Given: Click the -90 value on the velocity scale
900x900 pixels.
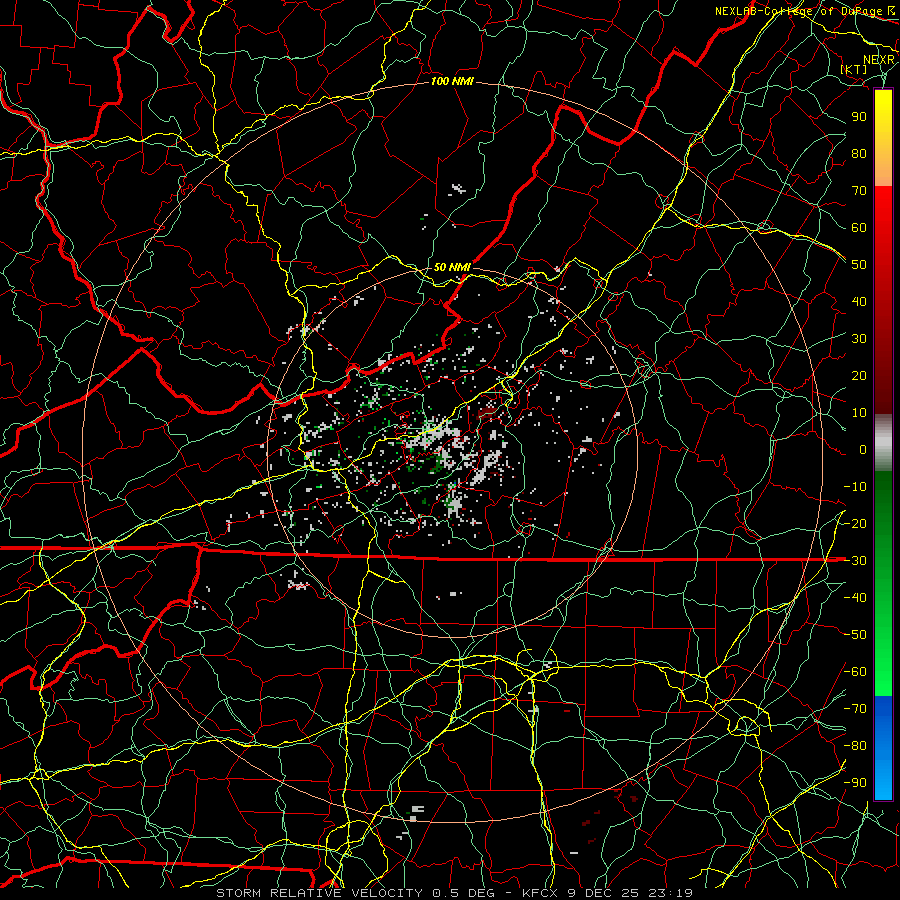Looking at the screenshot, I should click(x=855, y=783).
